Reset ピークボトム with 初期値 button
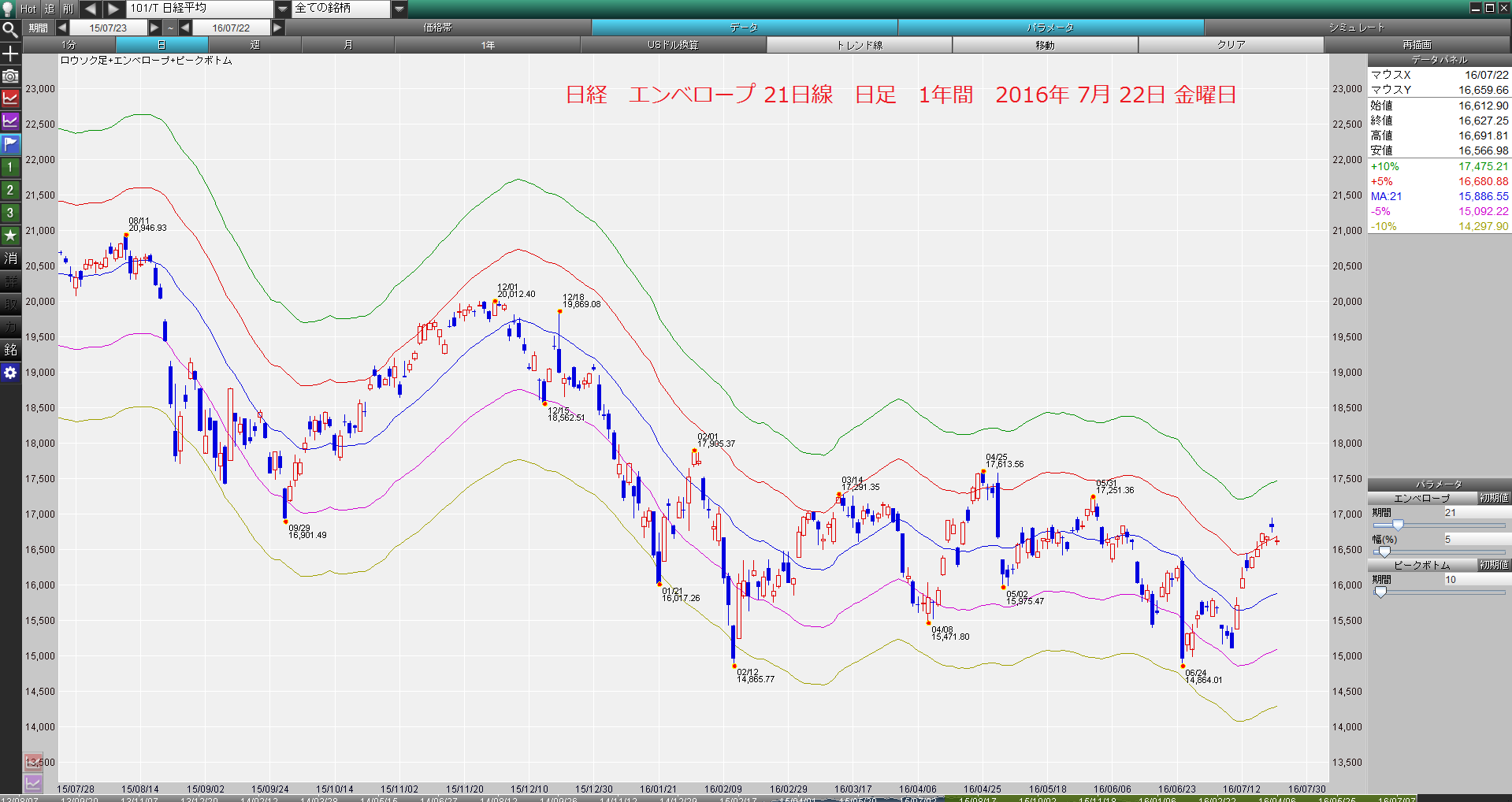Viewport: 1512px width, 802px height. coord(1493,565)
